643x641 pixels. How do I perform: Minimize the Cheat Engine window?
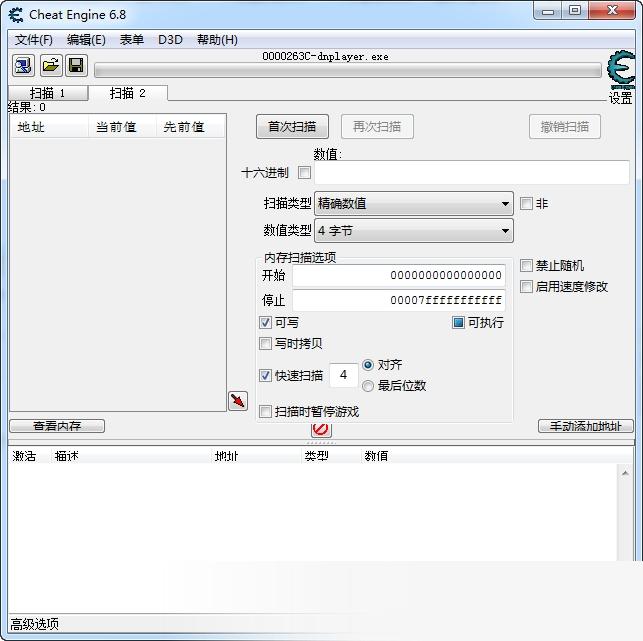(x=548, y=11)
